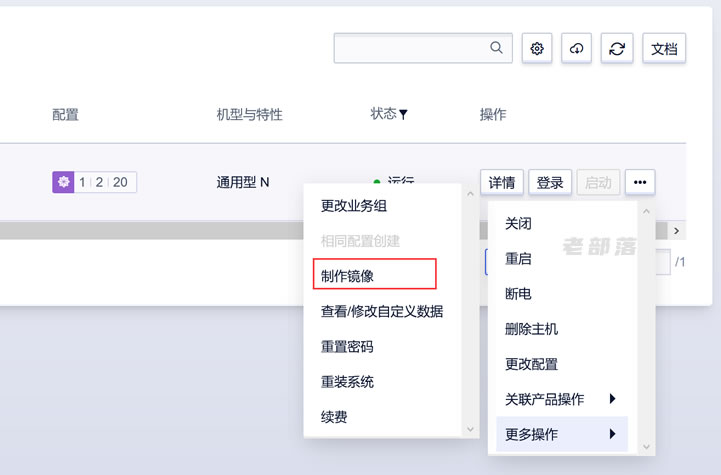The image size is (721, 475).
Task: Choose 制作镜像 in the submenu
Action: (x=374, y=276)
